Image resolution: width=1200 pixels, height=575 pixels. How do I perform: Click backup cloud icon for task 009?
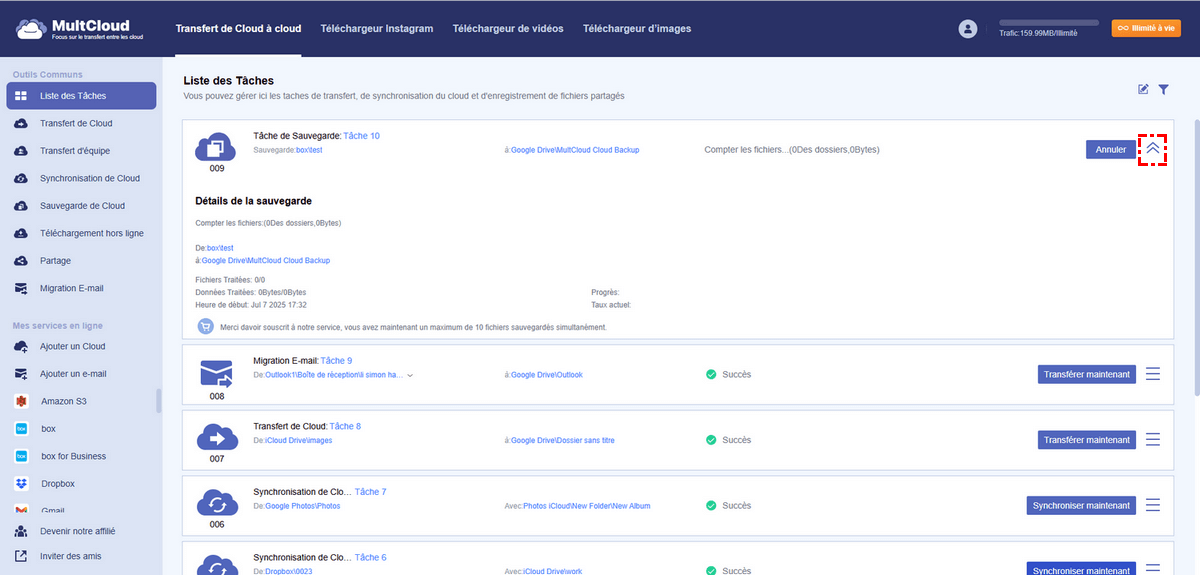216,147
